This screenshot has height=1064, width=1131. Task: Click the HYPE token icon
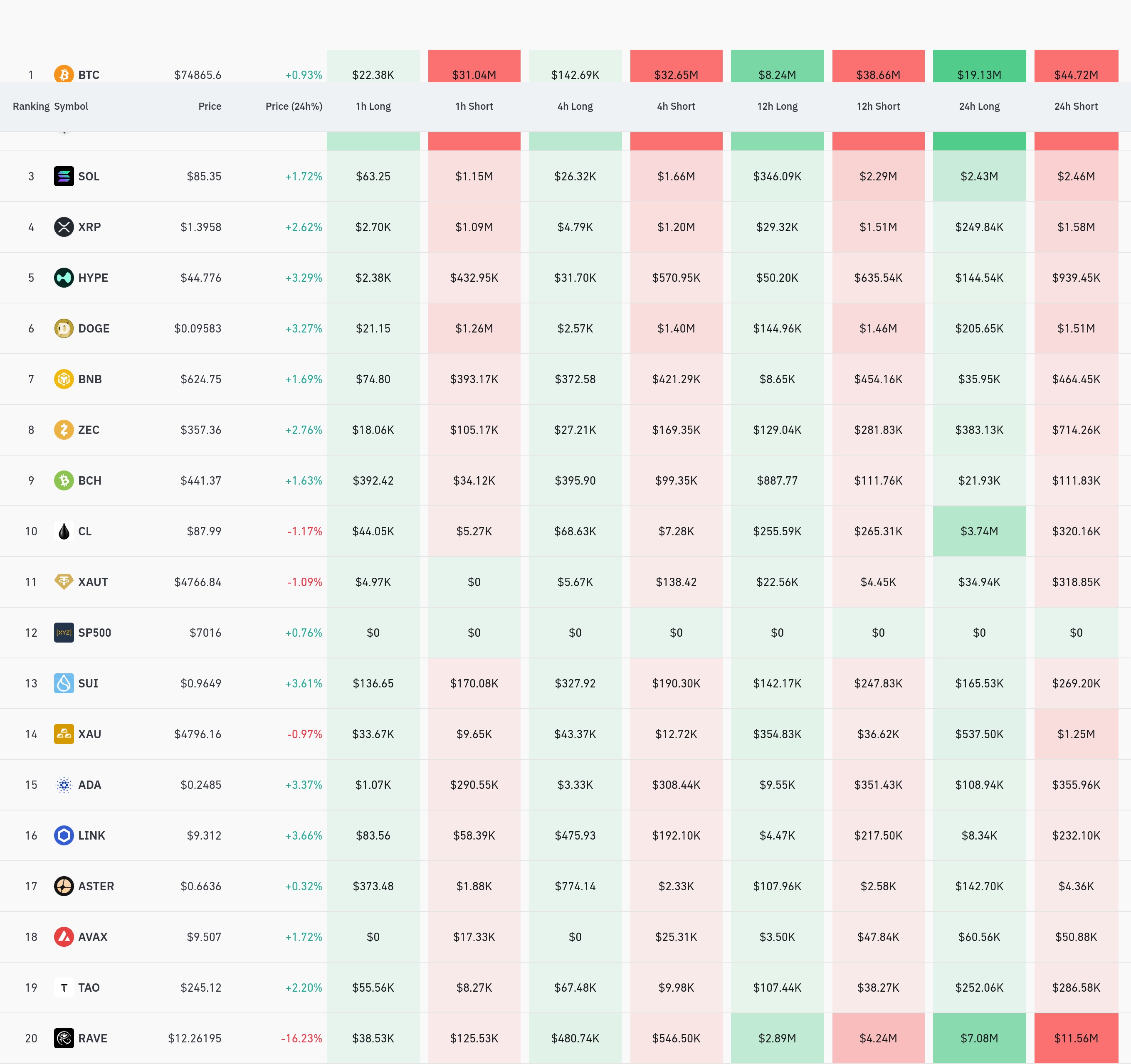pyautogui.click(x=64, y=278)
